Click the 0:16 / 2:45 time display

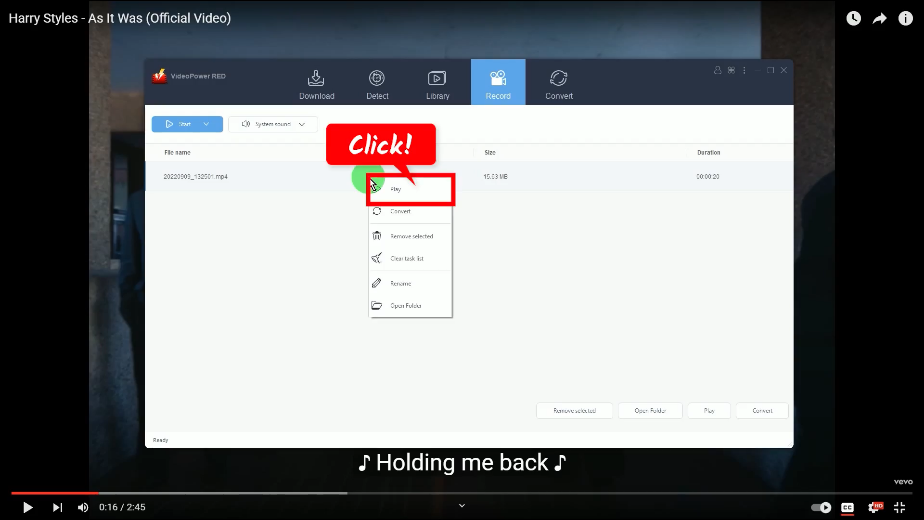(x=122, y=507)
